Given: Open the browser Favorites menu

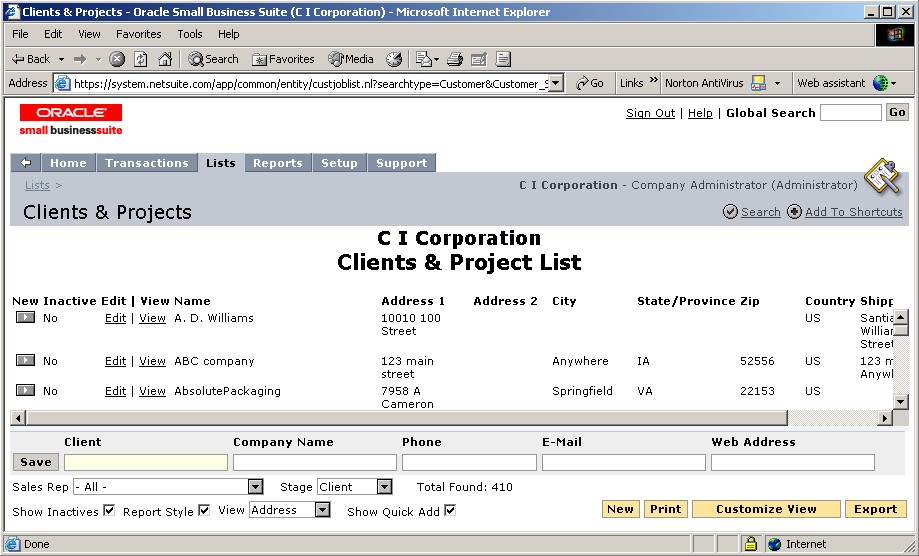Looking at the screenshot, I should (138, 34).
